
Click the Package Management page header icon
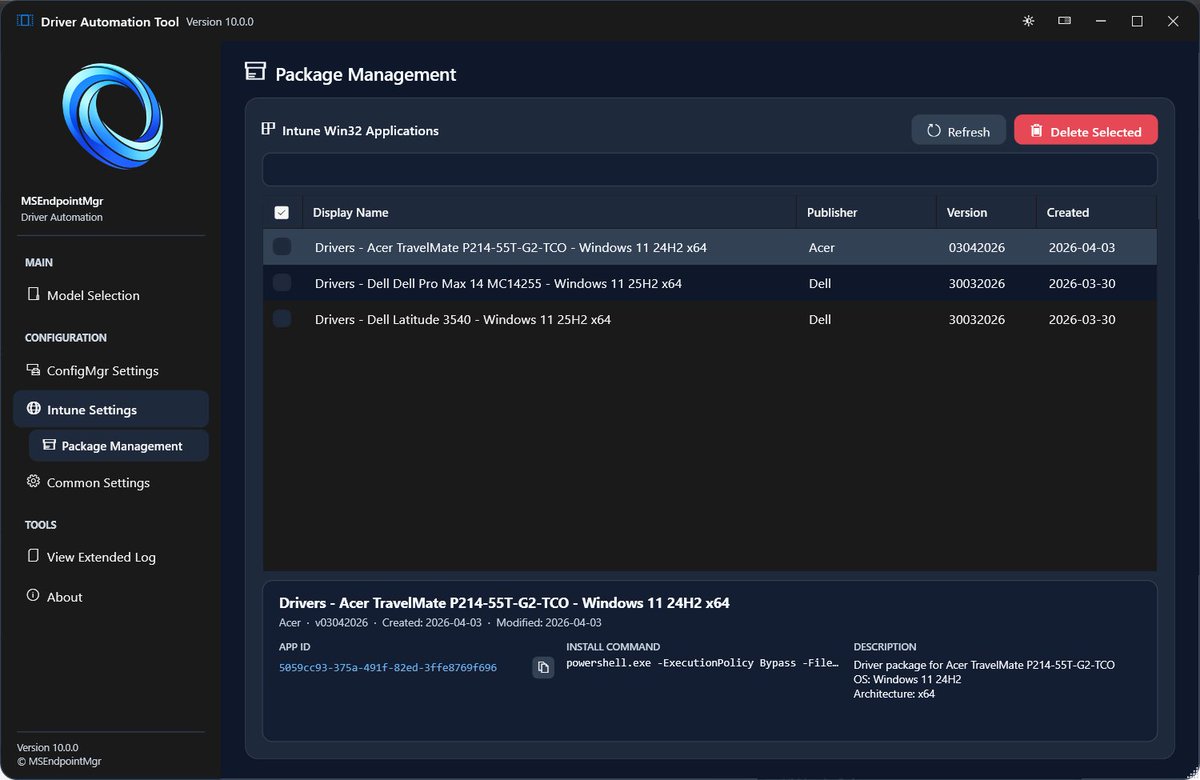[x=255, y=72]
